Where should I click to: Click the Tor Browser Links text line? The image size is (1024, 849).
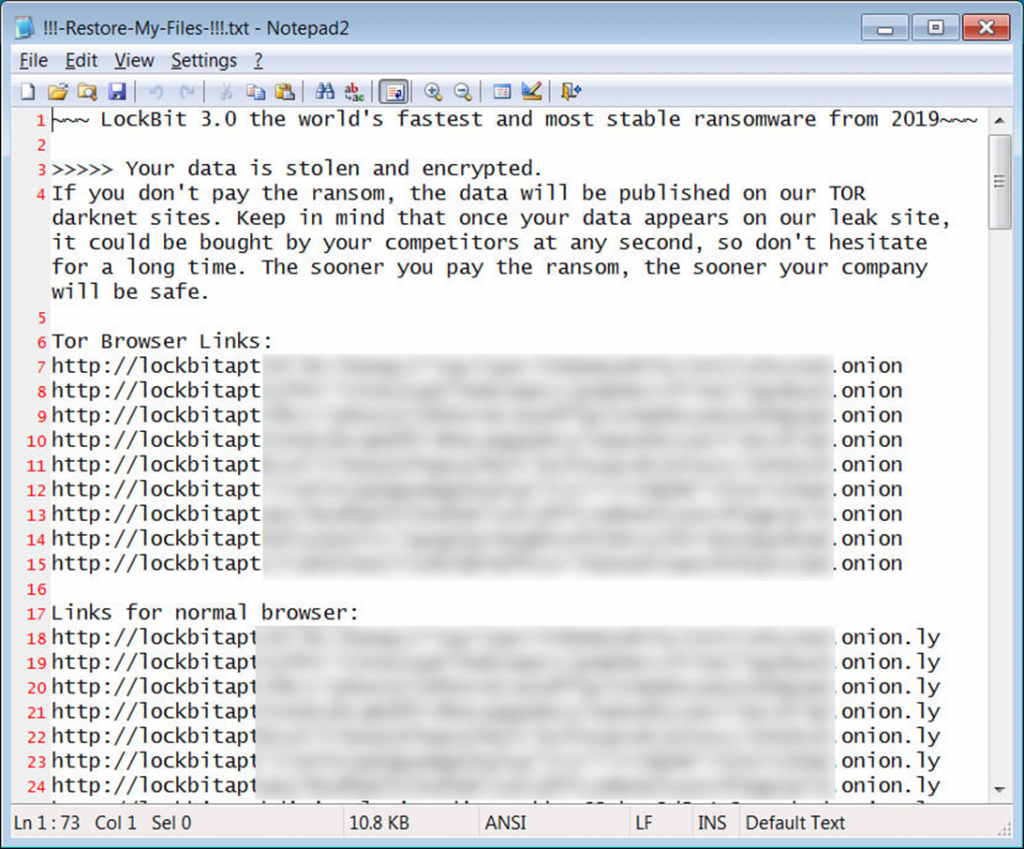tap(162, 341)
